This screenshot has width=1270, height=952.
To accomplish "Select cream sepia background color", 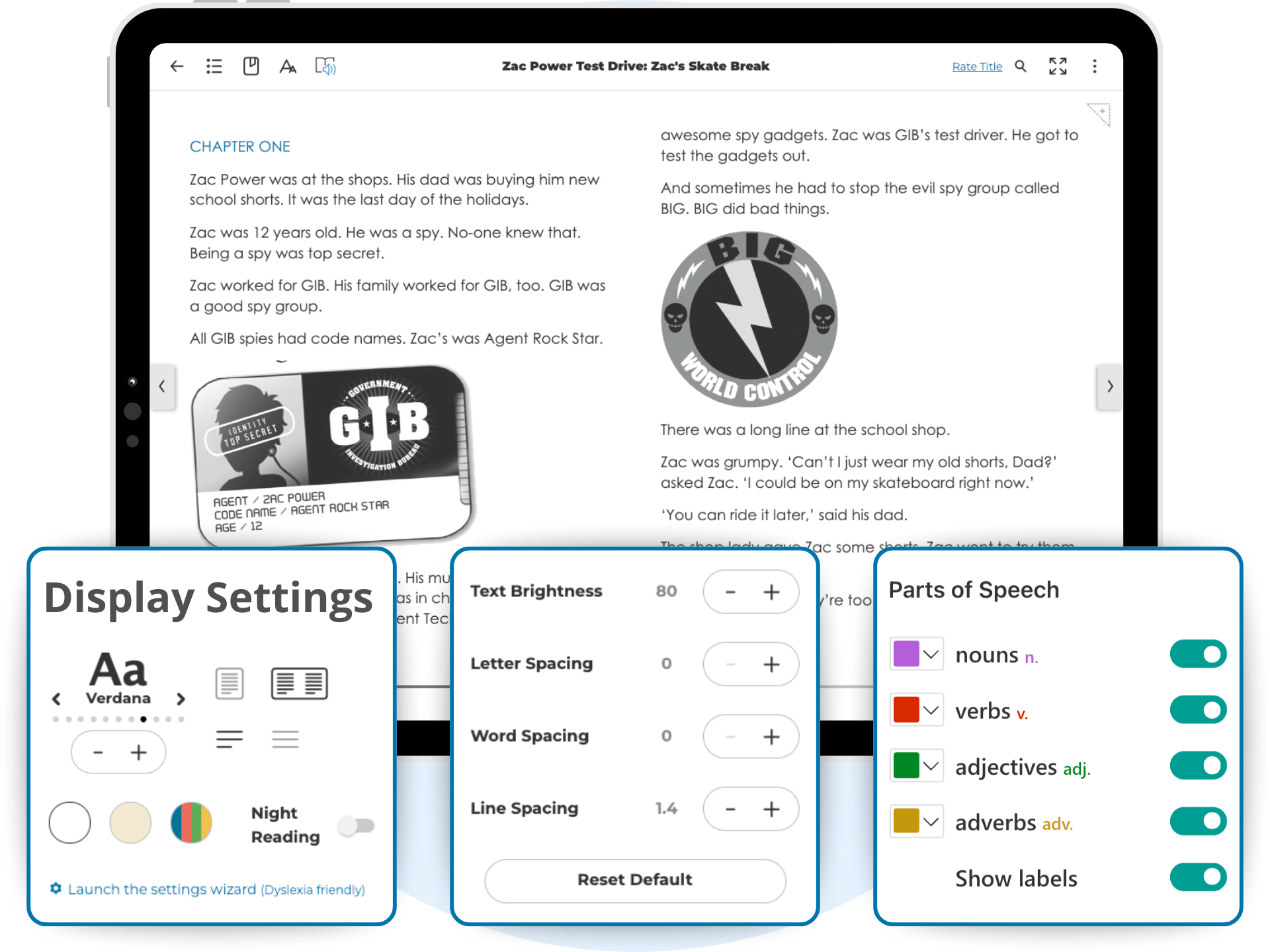I will 130,822.
